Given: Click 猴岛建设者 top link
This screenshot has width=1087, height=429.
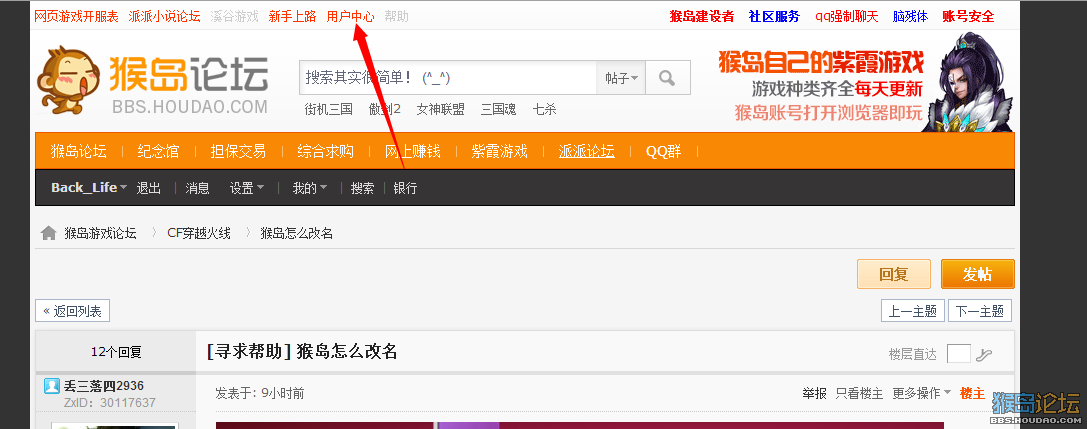Looking at the screenshot, I should click(702, 16).
